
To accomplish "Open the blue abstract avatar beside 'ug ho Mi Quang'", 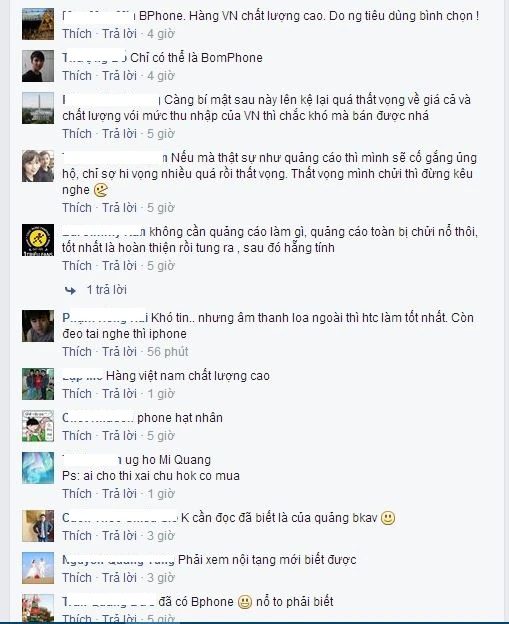I will 38,468.
